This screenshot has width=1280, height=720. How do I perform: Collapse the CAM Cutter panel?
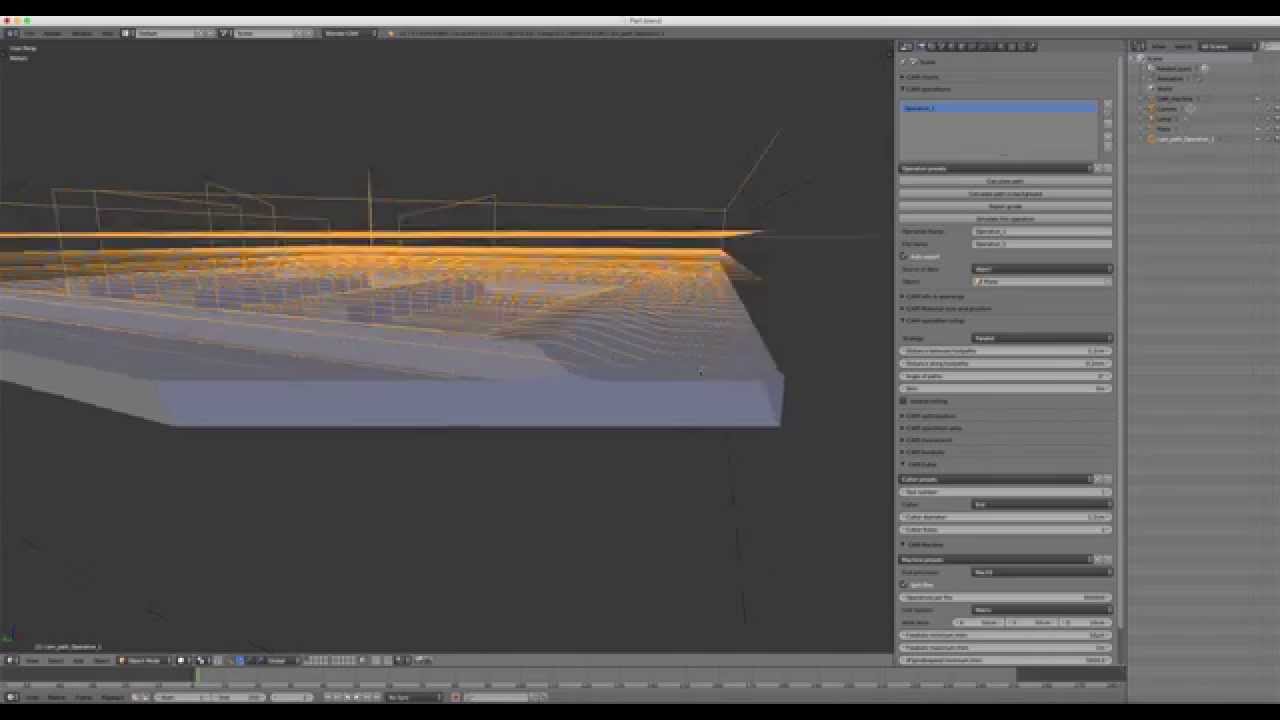tap(921, 465)
